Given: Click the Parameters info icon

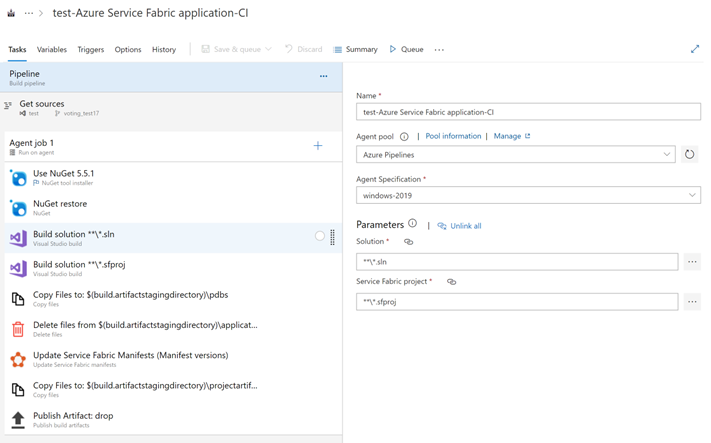Looking at the screenshot, I should coord(413,224).
